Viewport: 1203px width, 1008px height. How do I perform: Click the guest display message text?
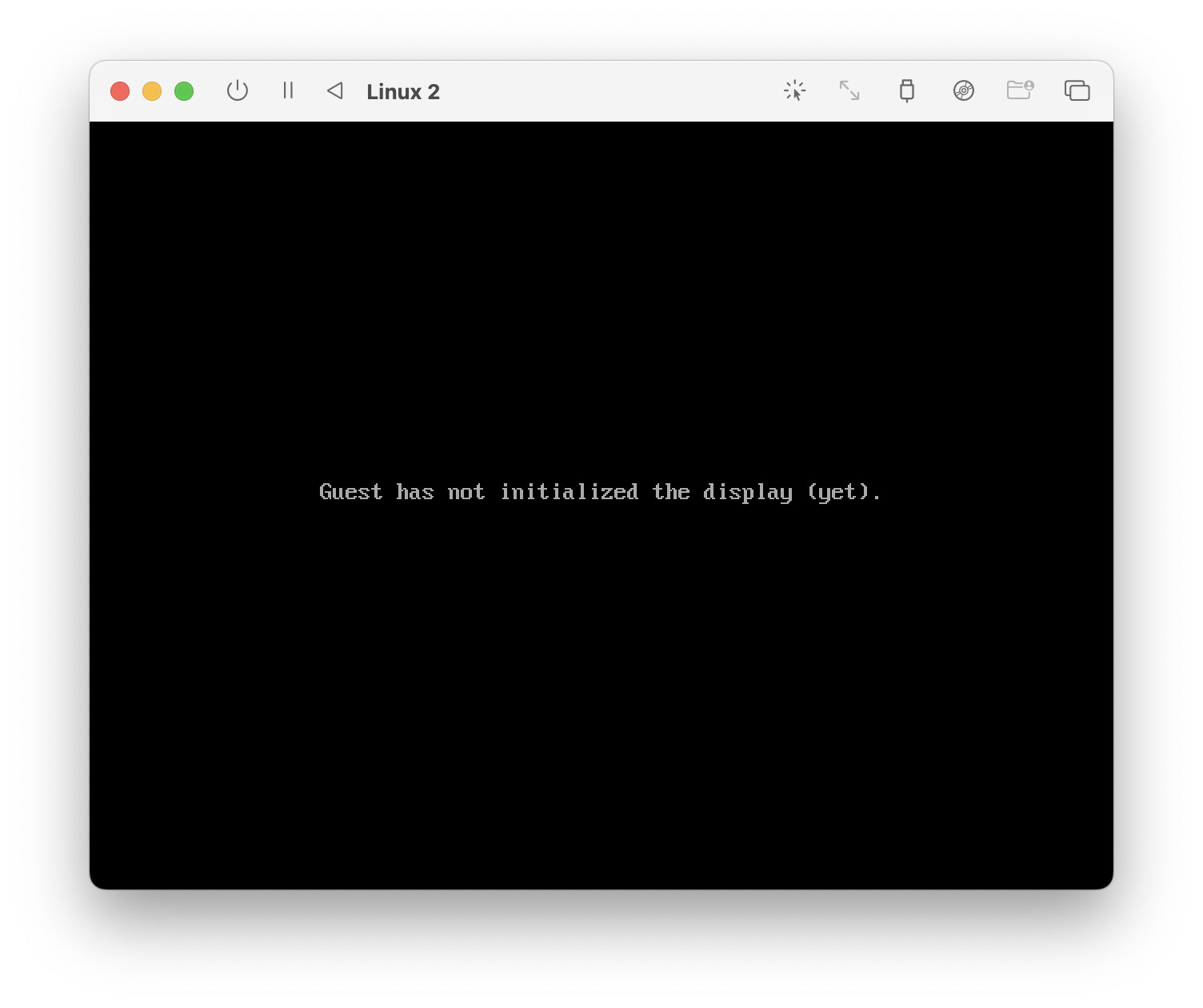click(x=600, y=492)
